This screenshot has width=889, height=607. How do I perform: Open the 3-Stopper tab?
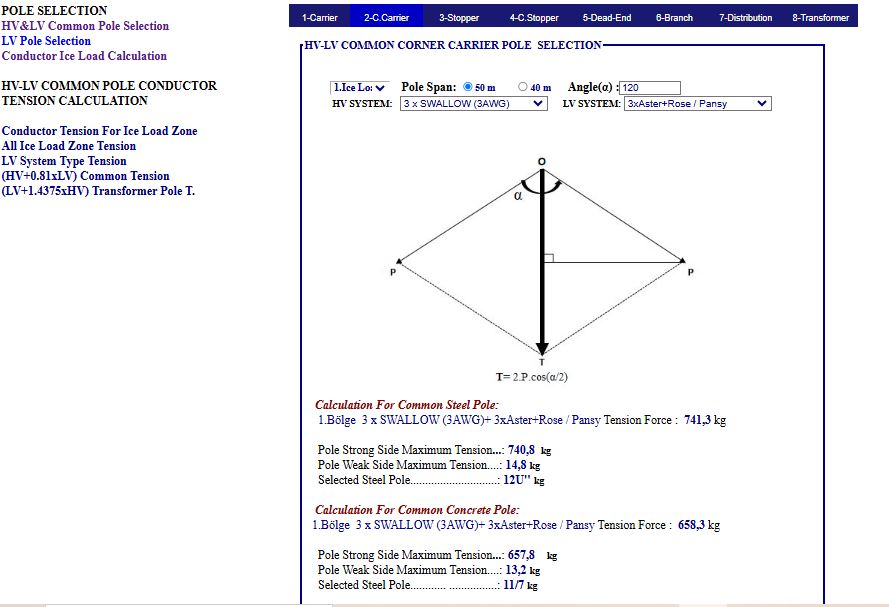[x=459, y=18]
